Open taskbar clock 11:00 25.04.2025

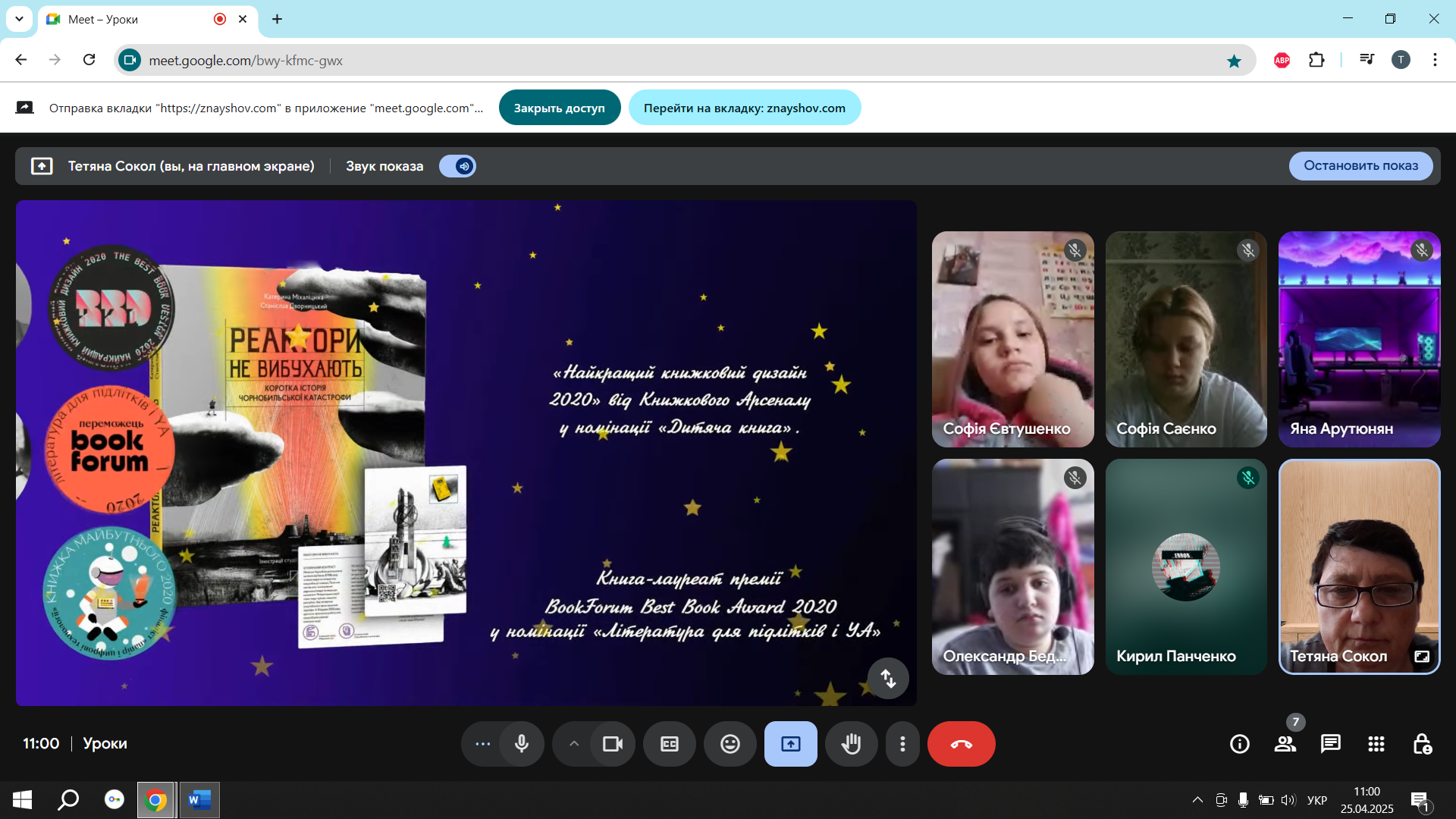(1367, 800)
